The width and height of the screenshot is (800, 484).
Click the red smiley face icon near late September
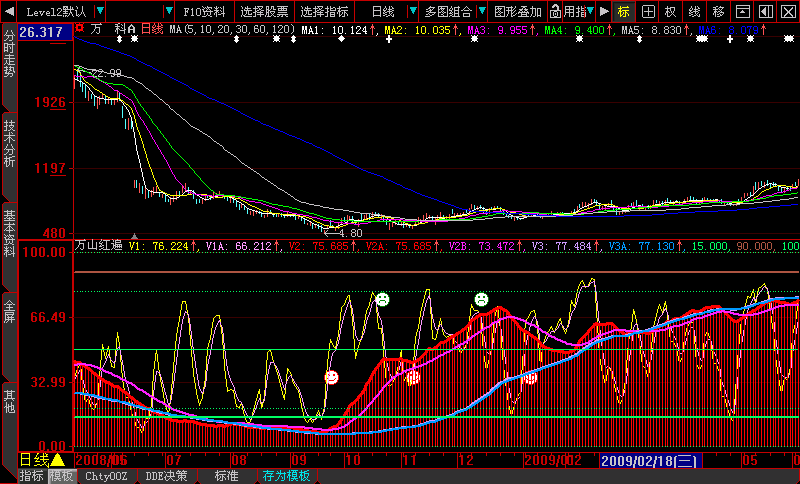click(x=332, y=377)
